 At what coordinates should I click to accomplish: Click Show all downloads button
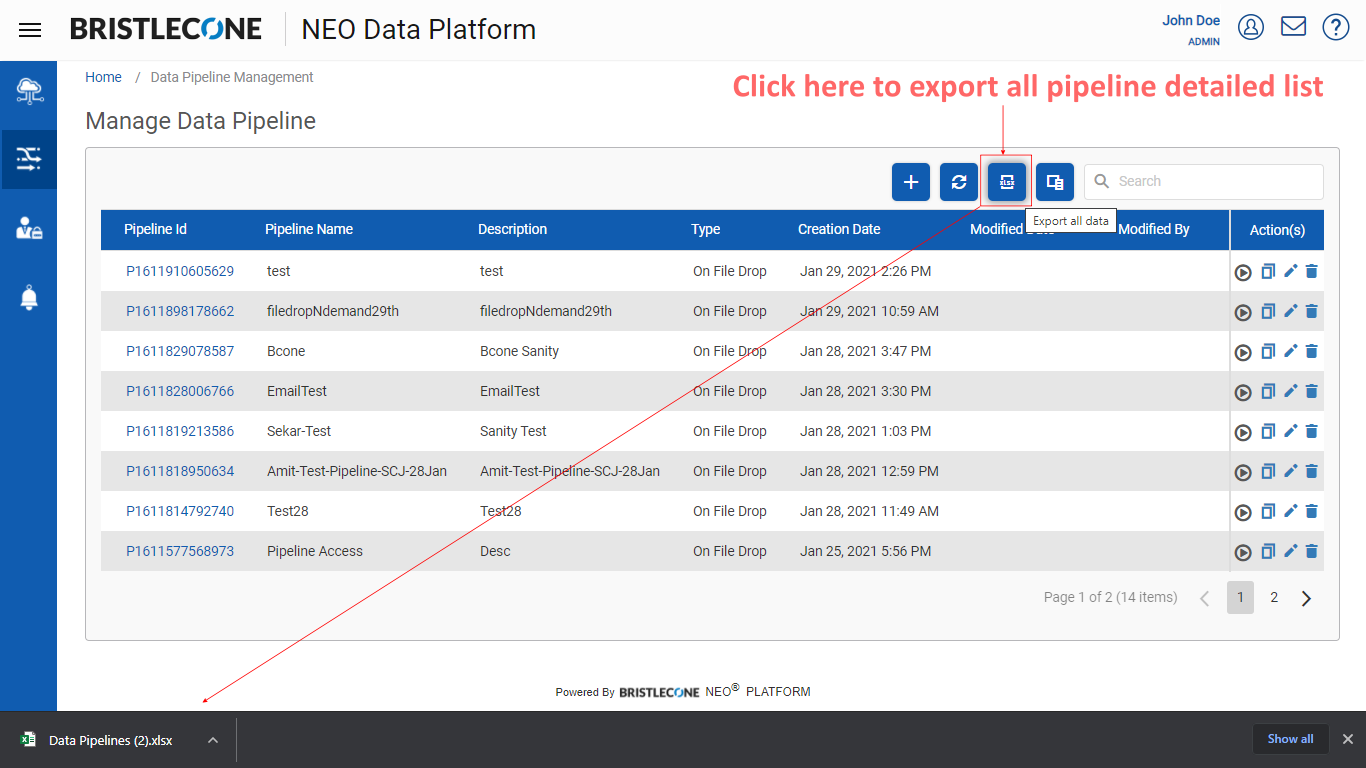pos(1290,739)
